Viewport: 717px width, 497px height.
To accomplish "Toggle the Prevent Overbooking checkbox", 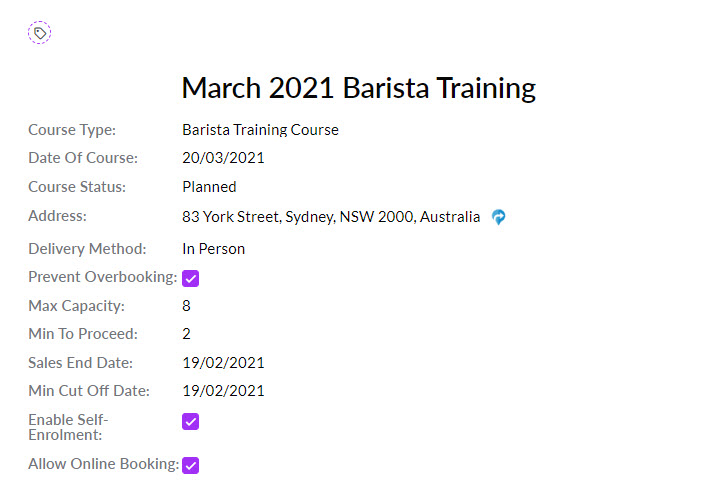I will click(190, 278).
